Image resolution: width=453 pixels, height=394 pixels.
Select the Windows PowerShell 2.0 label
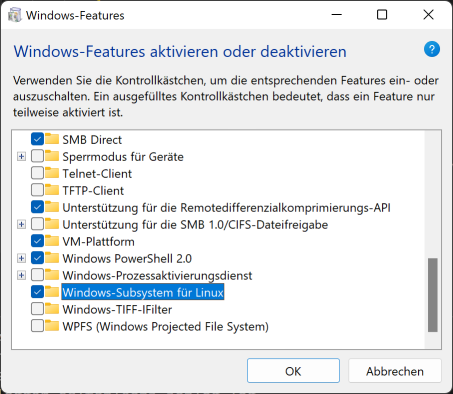(127, 258)
